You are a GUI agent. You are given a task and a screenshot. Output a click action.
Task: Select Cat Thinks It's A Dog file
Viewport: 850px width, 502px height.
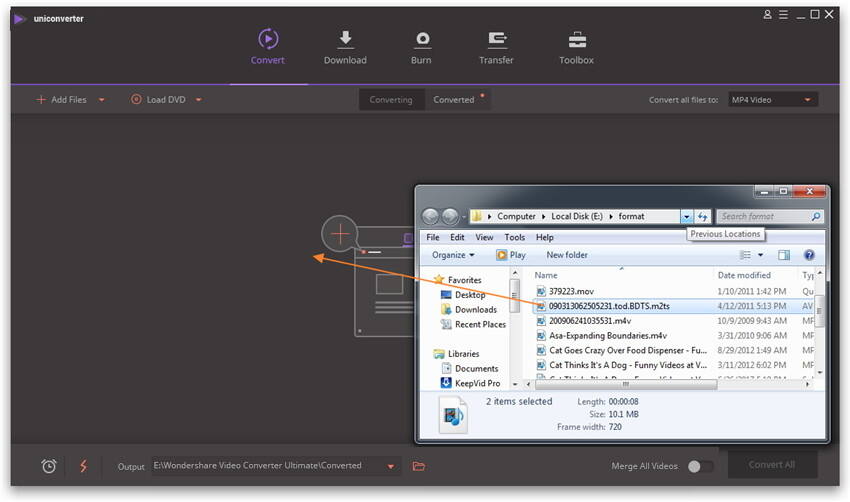coord(622,365)
